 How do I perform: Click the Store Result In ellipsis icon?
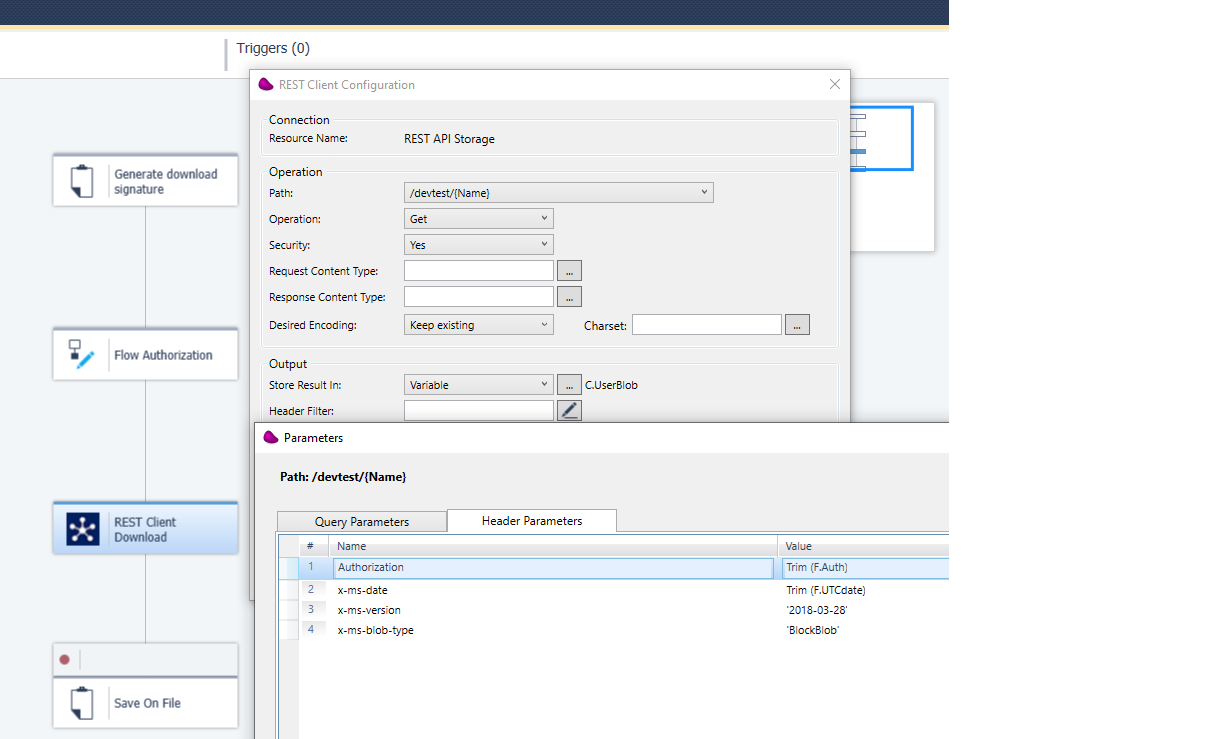pos(568,384)
